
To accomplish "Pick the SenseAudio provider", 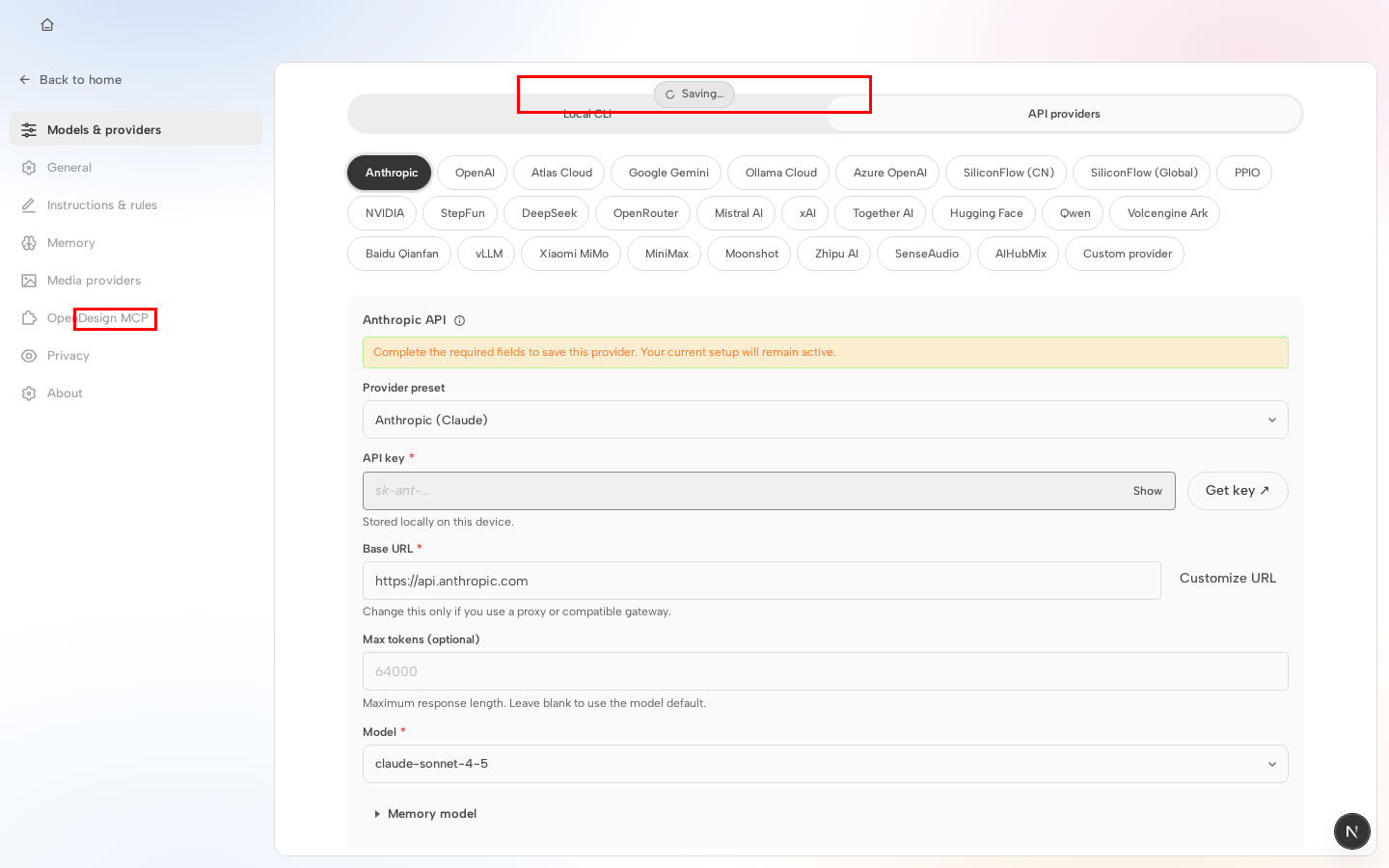I will (x=926, y=254).
